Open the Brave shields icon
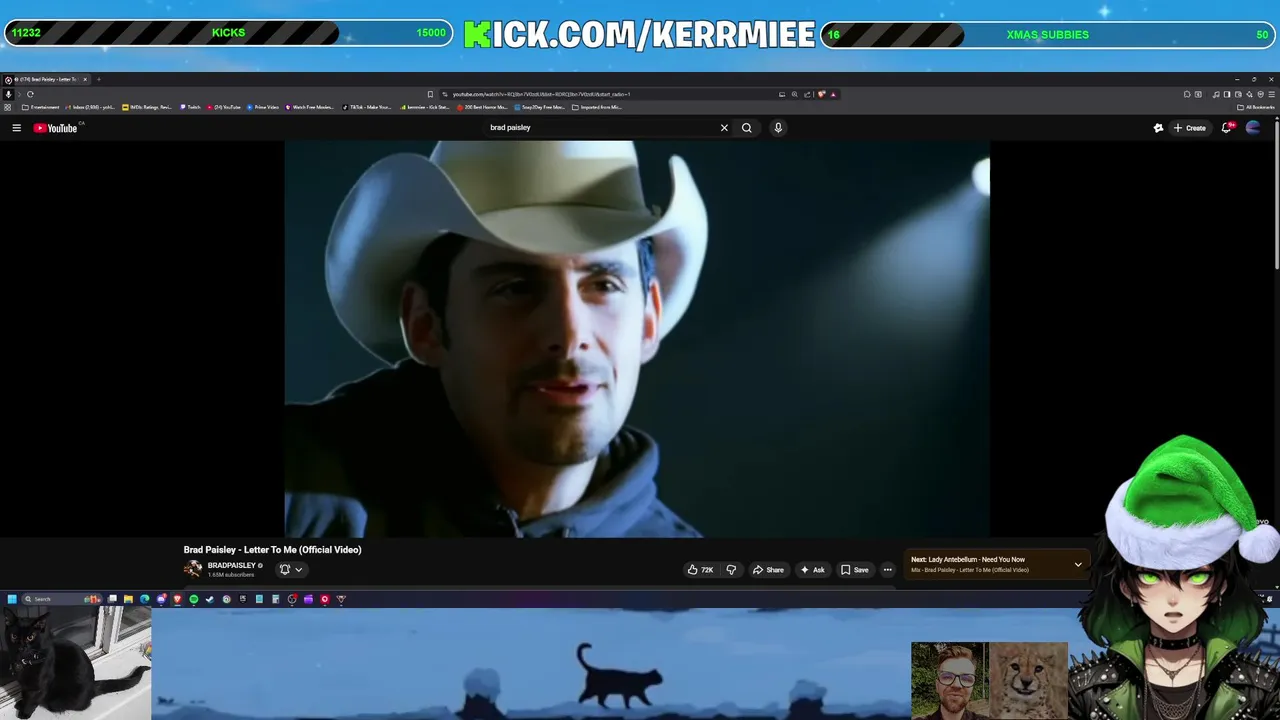 (x=822, y=94)
